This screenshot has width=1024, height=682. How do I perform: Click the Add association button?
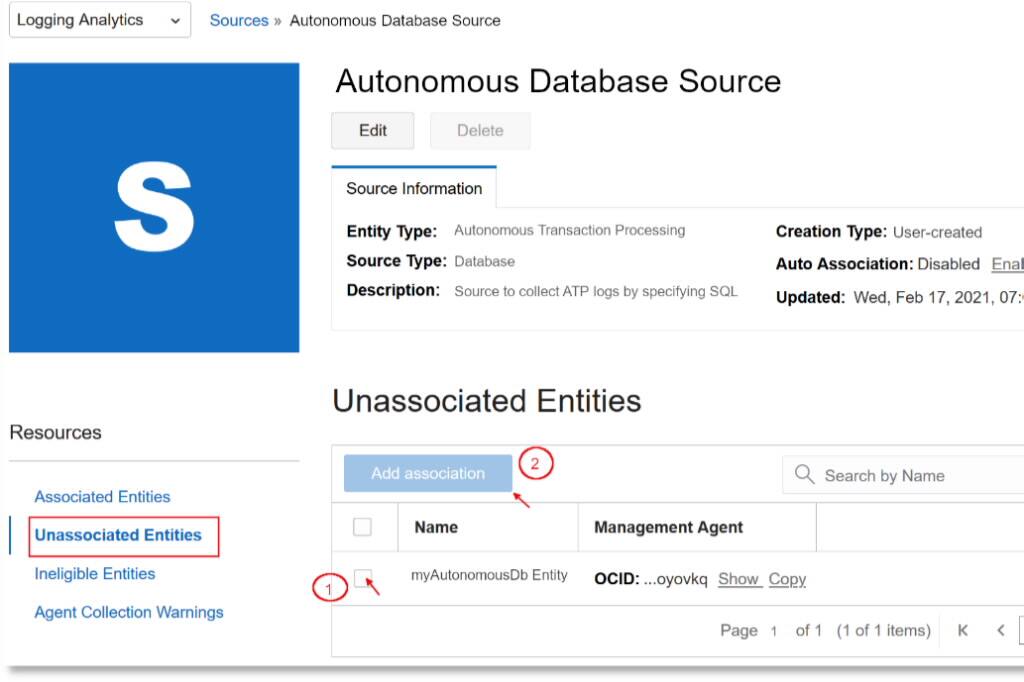[x=427, y=473]
